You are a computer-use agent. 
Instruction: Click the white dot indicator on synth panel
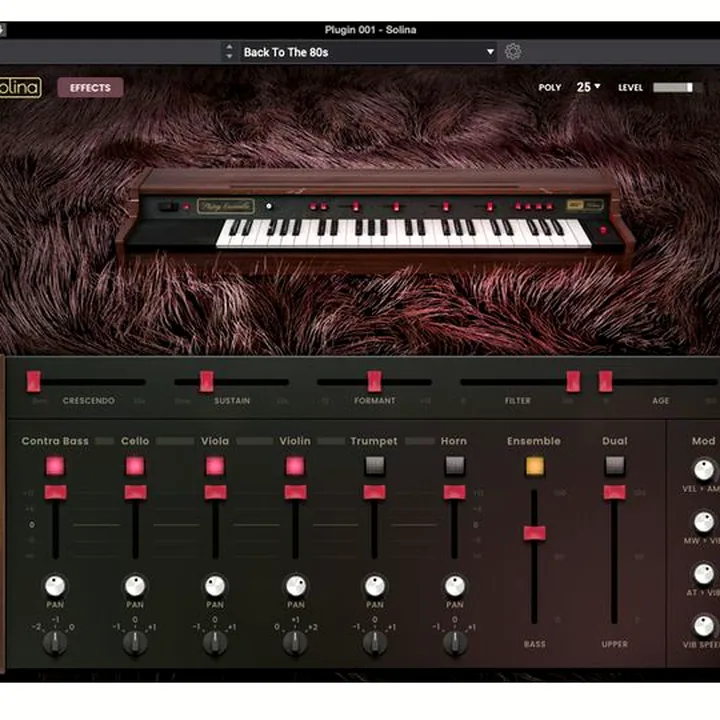(269, 206)
